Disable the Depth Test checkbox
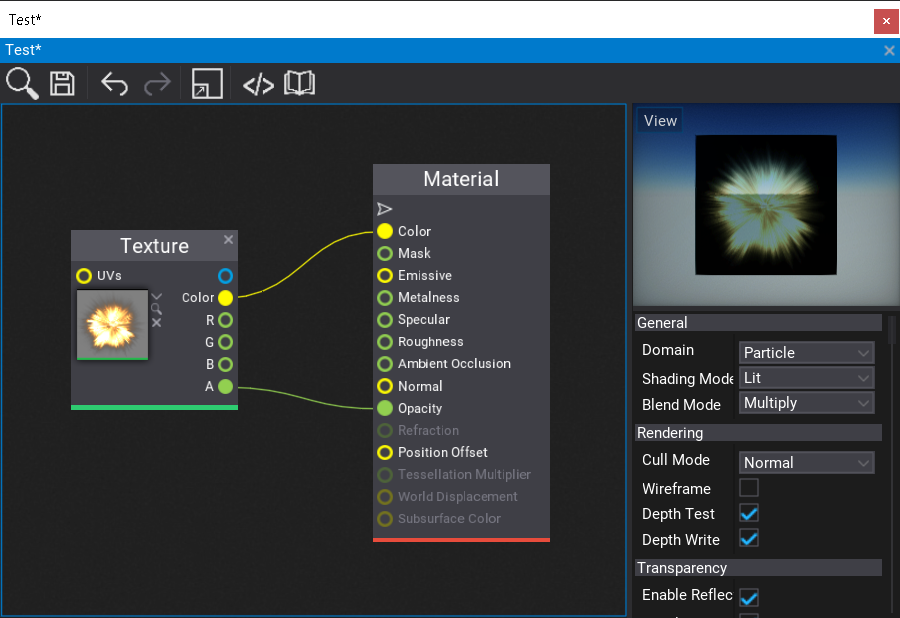900x618 pixels. (x=748, y=513)
